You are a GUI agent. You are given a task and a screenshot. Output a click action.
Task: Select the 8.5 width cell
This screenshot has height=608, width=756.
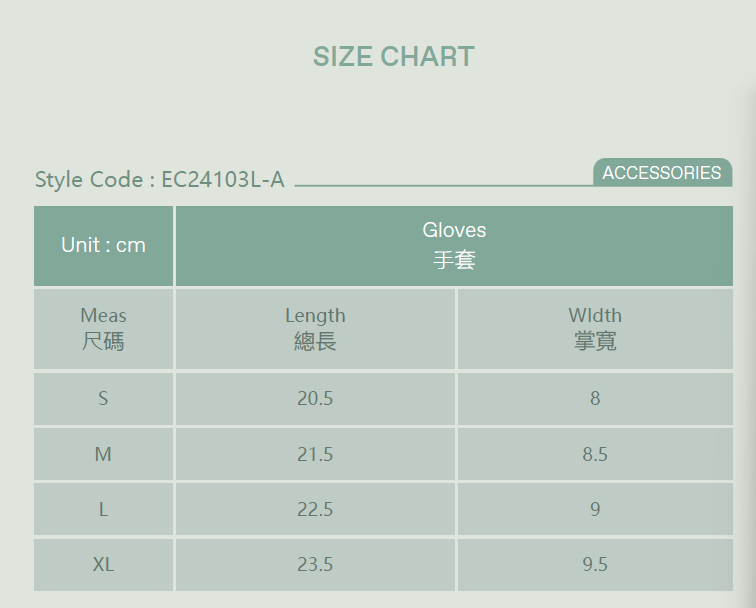tap(595, 454)
